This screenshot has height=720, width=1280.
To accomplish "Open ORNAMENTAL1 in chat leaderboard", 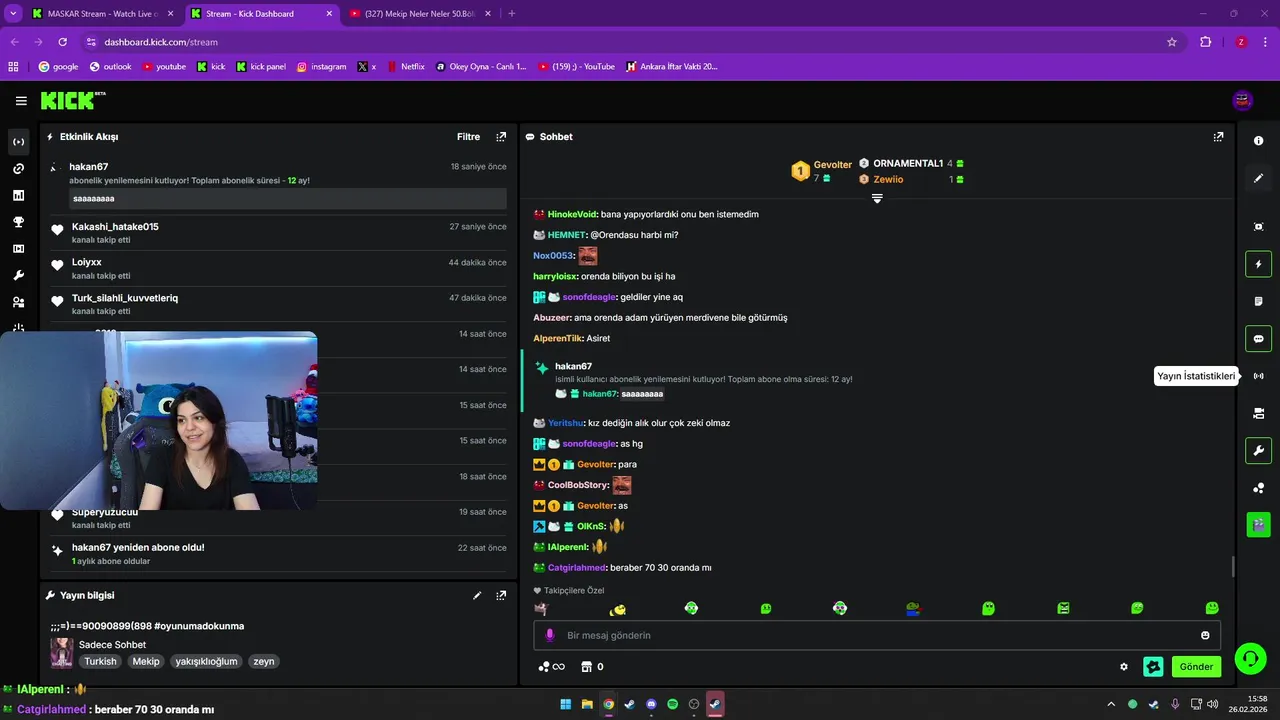I will [x=908, y=163].
